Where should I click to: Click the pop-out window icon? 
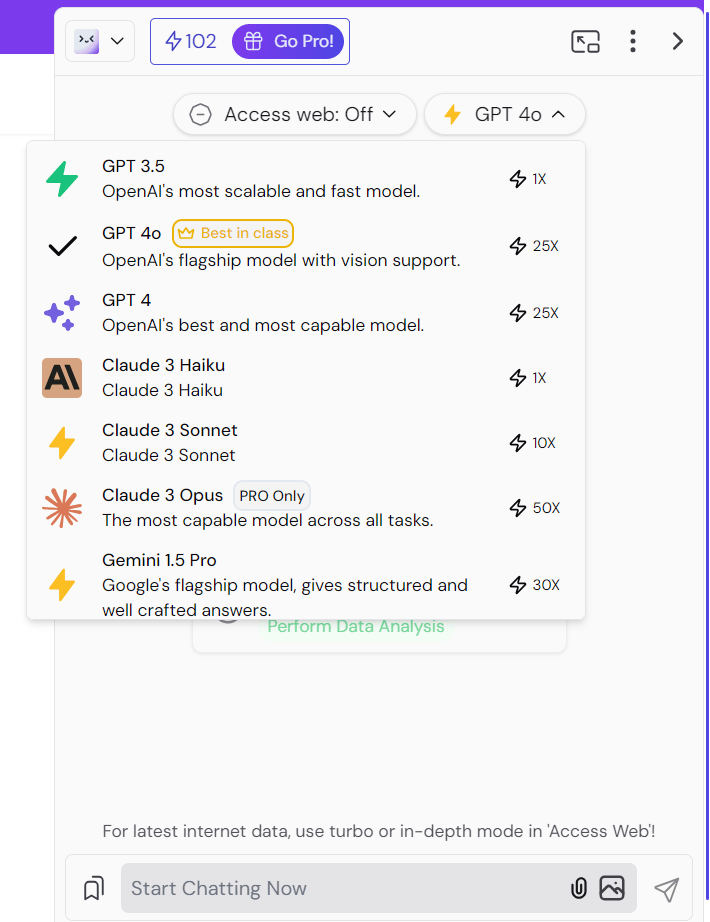point(585,41)
